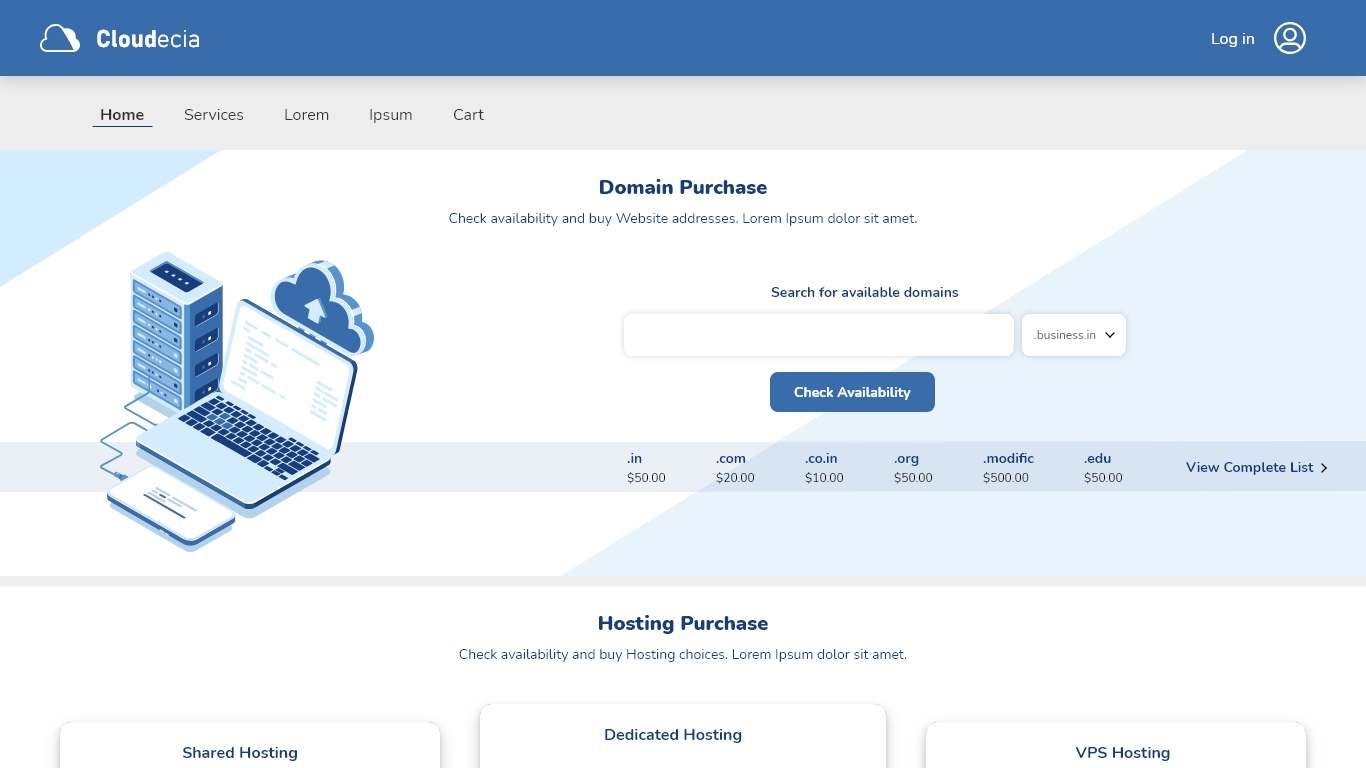This screenshot has height=768, width=1366.
Task: Open the Shared Hosting card
Action: [x=240, y=752]
